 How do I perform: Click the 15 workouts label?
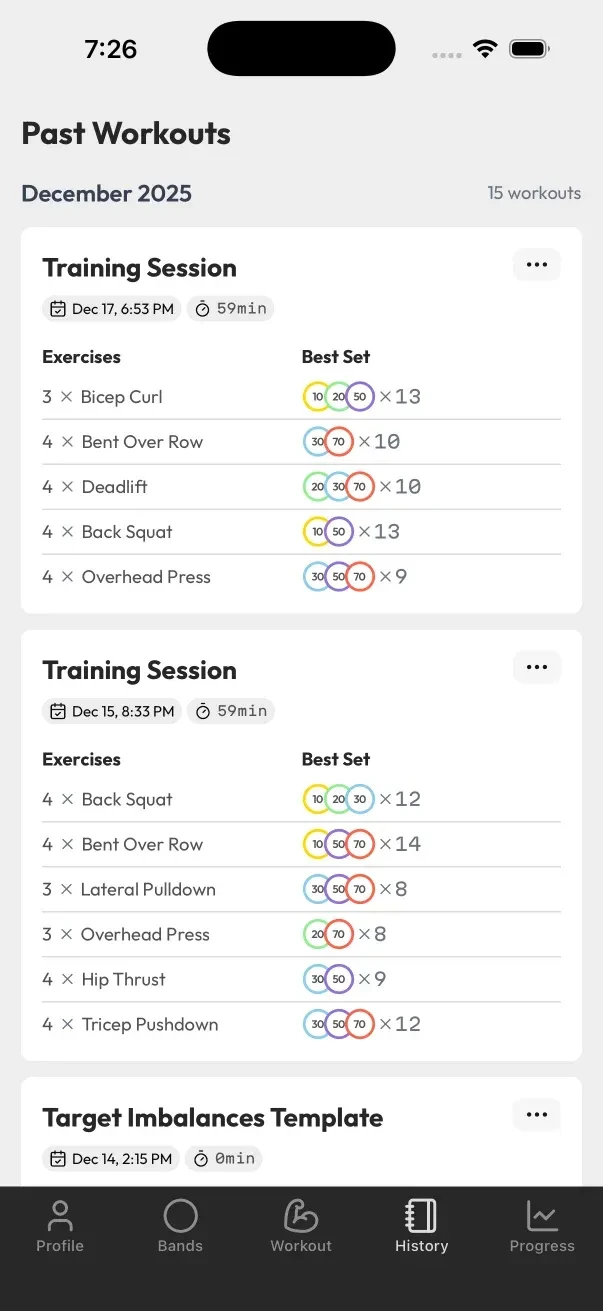pos(534,193)
